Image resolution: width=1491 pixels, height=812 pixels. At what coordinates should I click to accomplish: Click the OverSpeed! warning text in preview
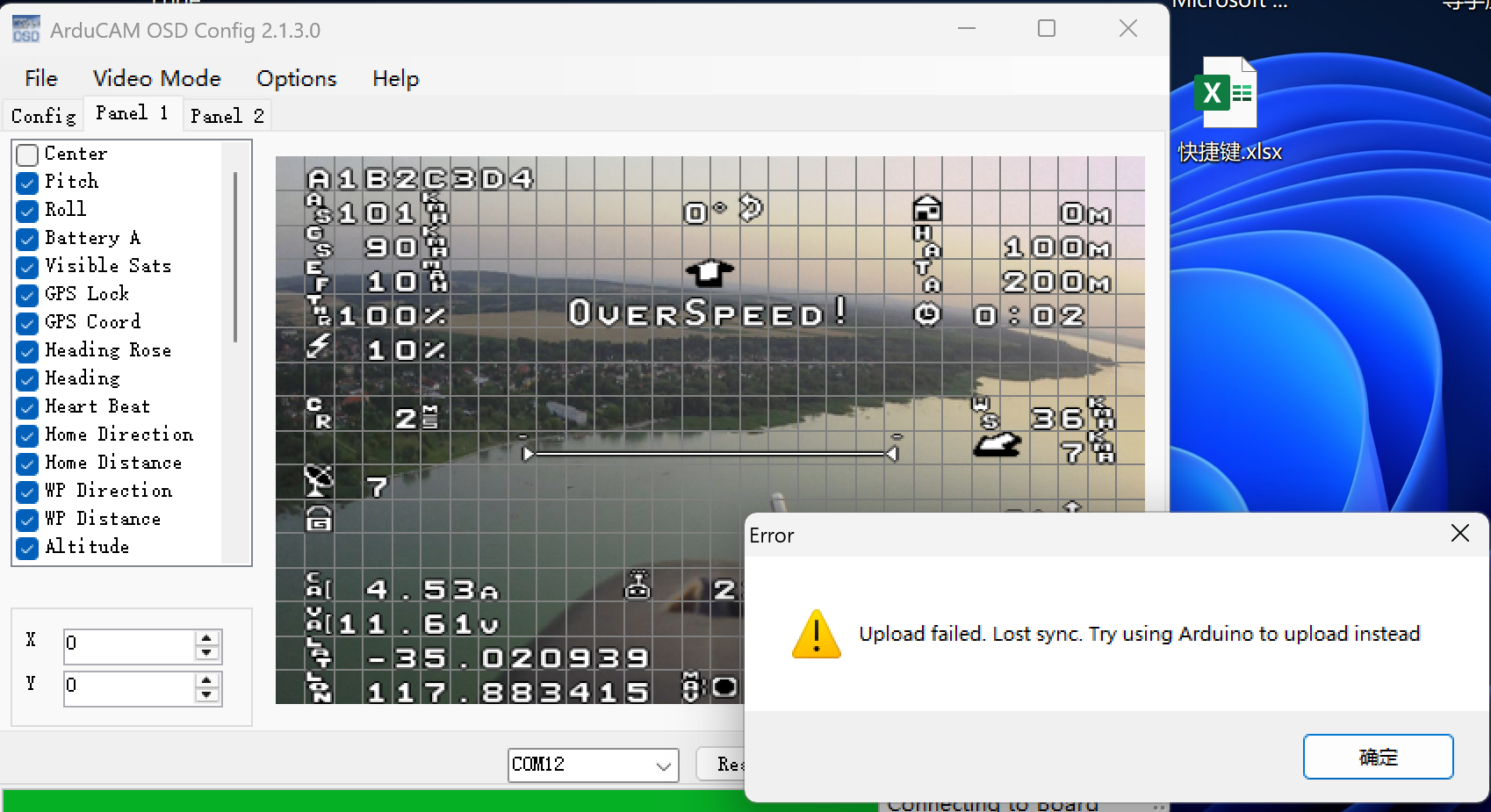coord(707,313)
